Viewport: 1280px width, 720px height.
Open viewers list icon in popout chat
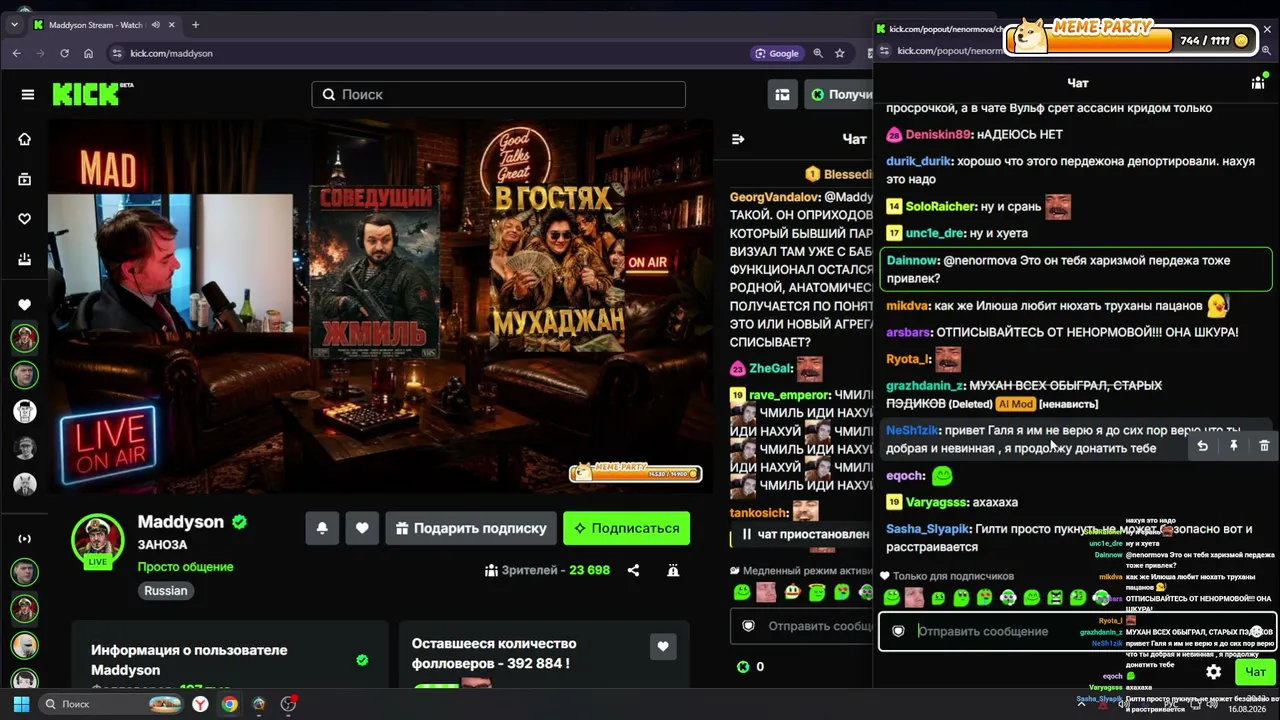1258,83
